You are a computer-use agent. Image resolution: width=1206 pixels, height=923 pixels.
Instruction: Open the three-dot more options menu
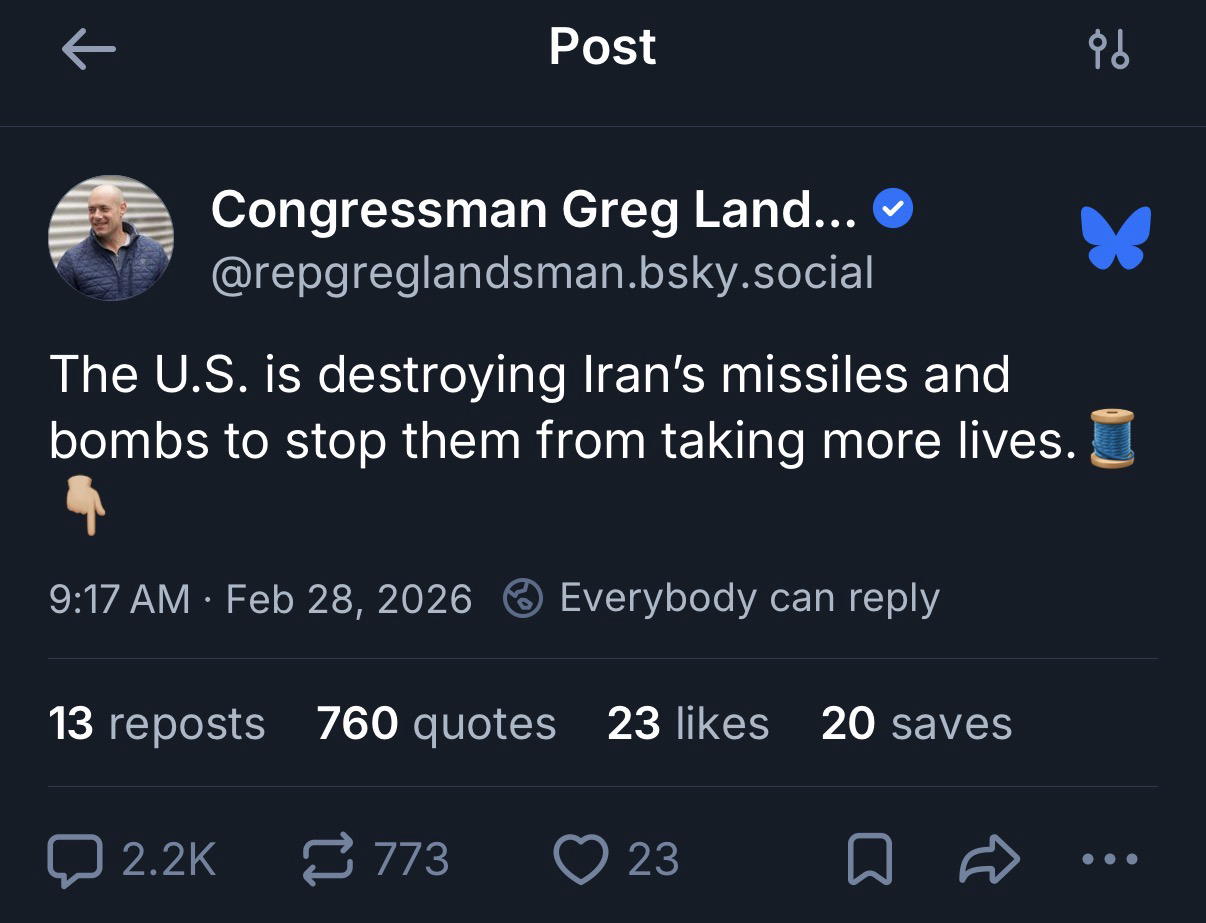pos(1108,859)
